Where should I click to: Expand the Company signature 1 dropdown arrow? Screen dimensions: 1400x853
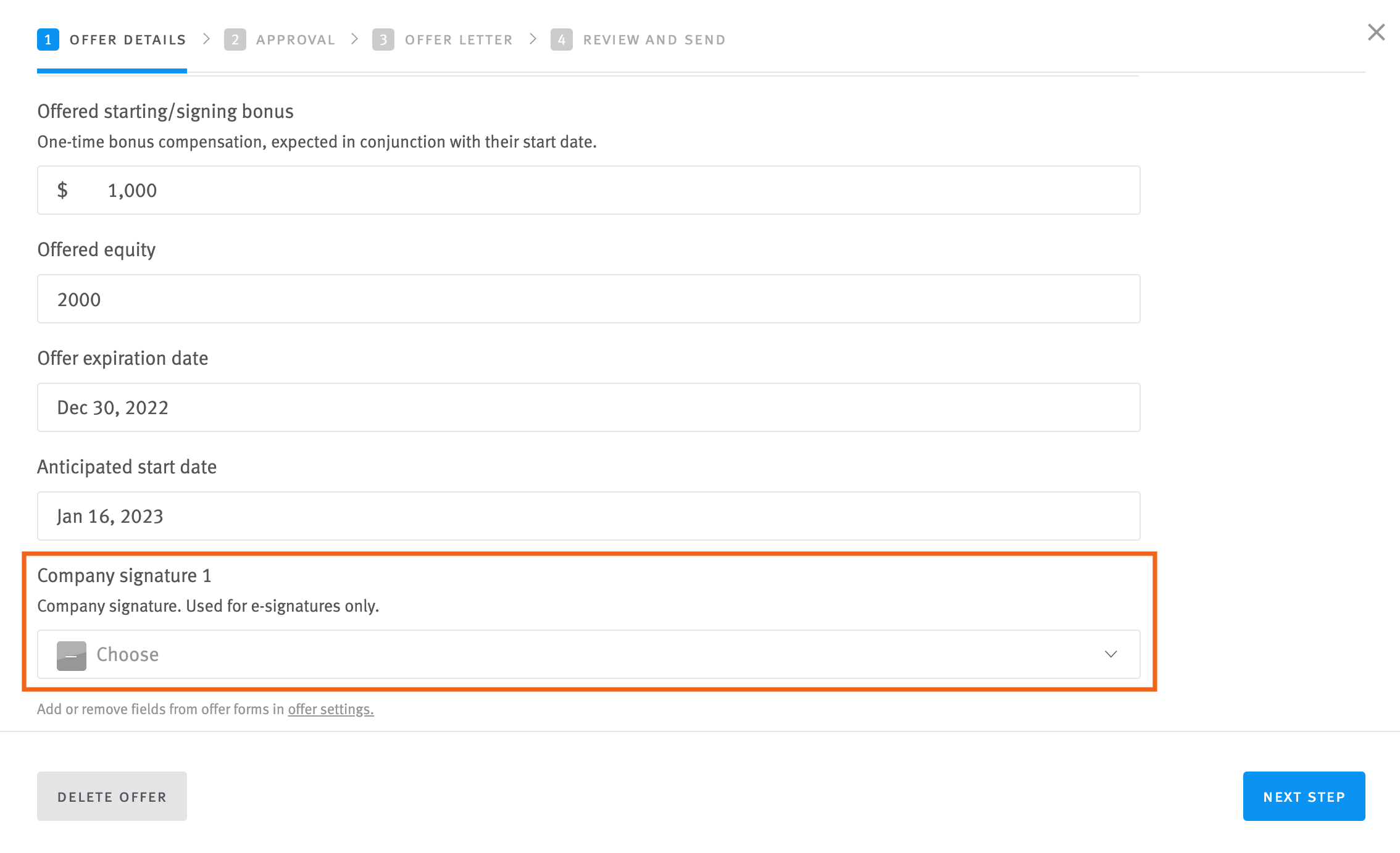[x=1110, y=654]
